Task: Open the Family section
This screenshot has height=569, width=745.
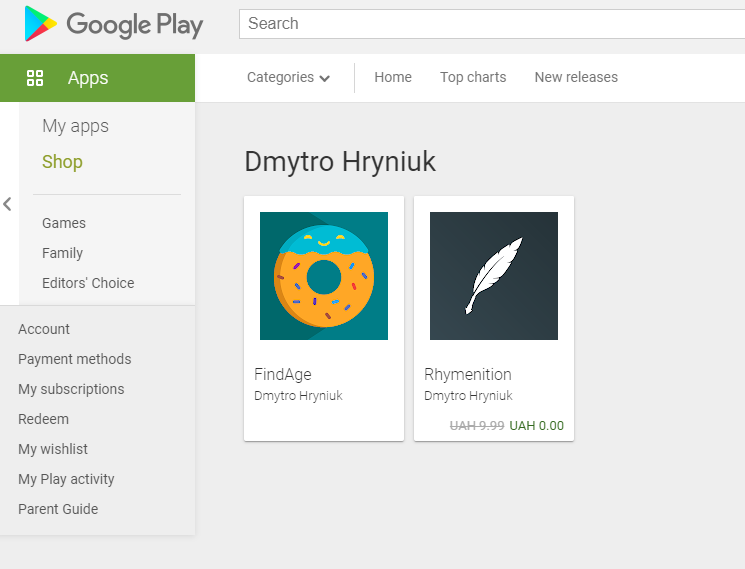Action: (62, 253)
